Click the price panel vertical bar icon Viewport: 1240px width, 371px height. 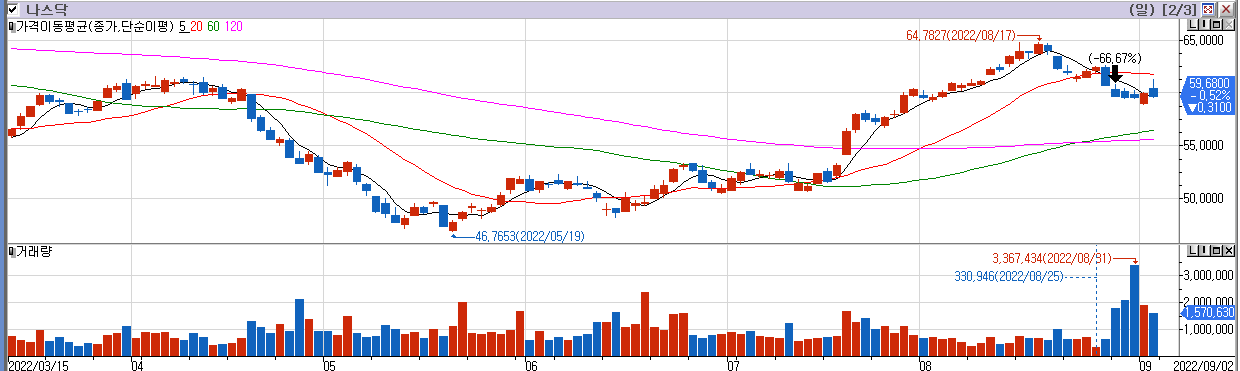point(1203,25)
